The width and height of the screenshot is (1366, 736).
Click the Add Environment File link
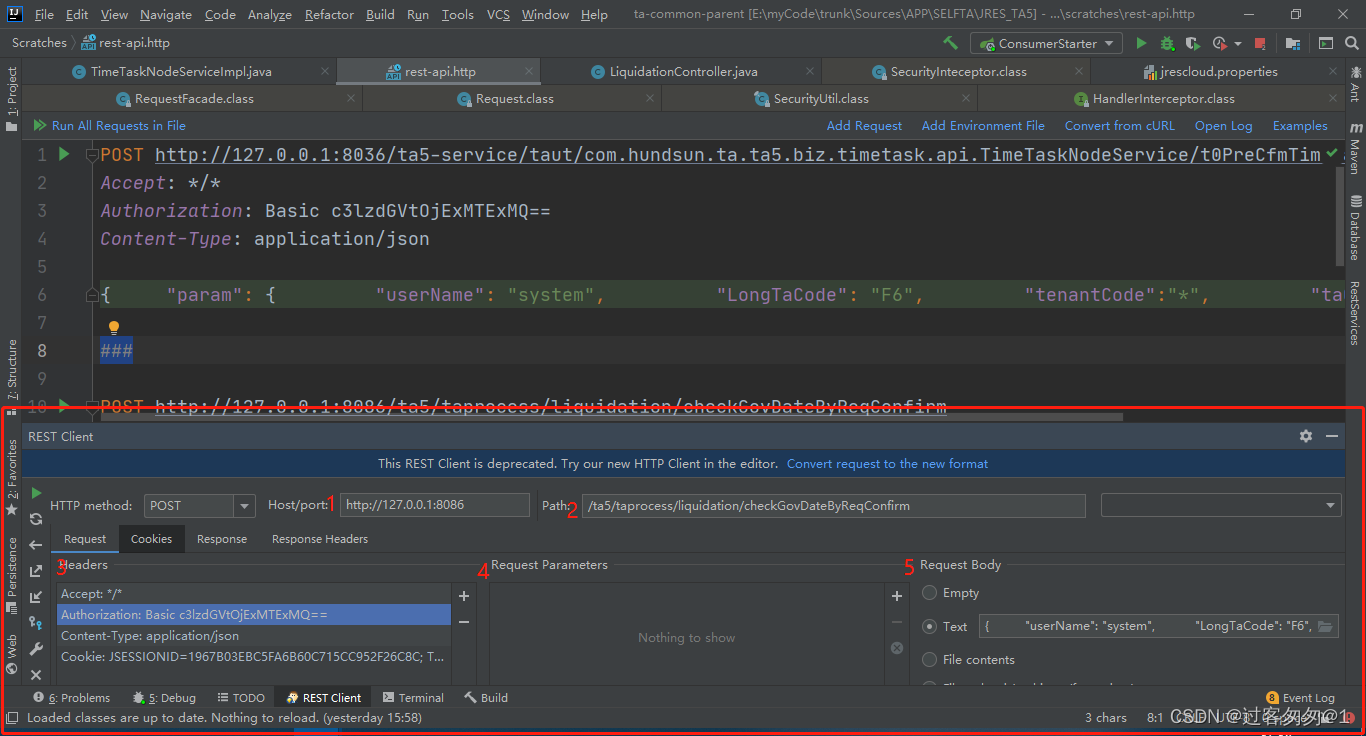983,126
